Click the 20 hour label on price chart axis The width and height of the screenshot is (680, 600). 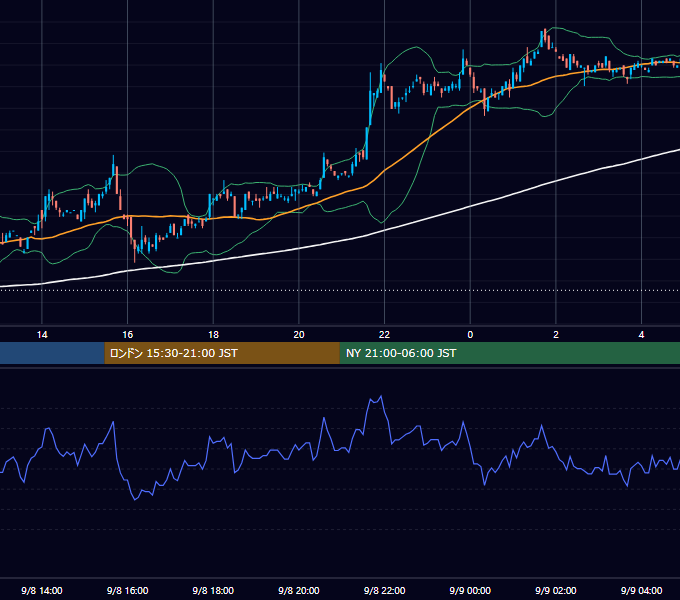pos(299,335)
